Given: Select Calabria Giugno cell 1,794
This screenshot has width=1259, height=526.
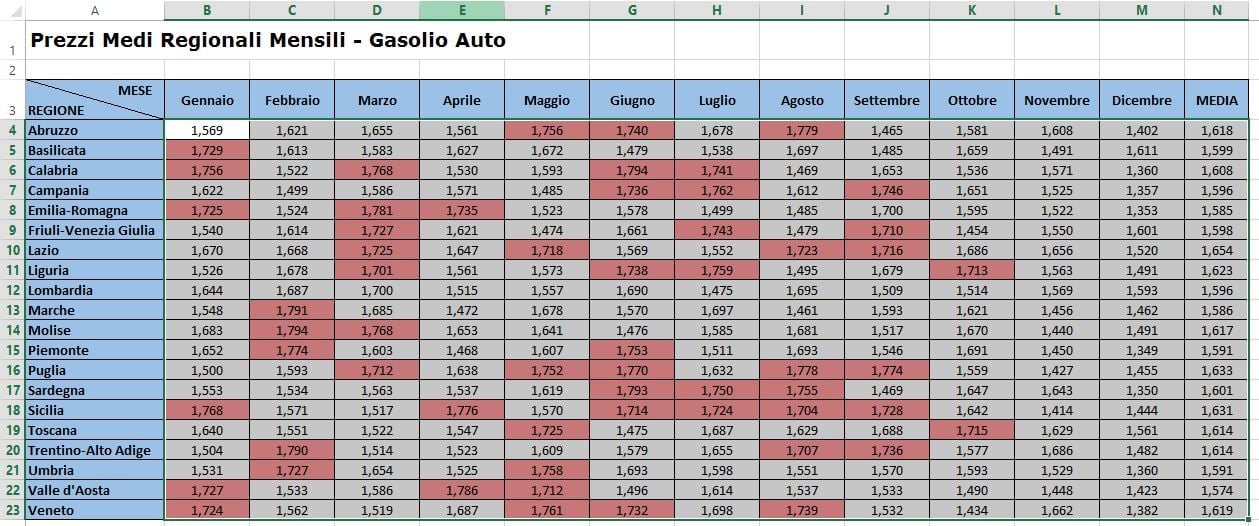Looking at the screenshot, I should click(x=632, y=170).
